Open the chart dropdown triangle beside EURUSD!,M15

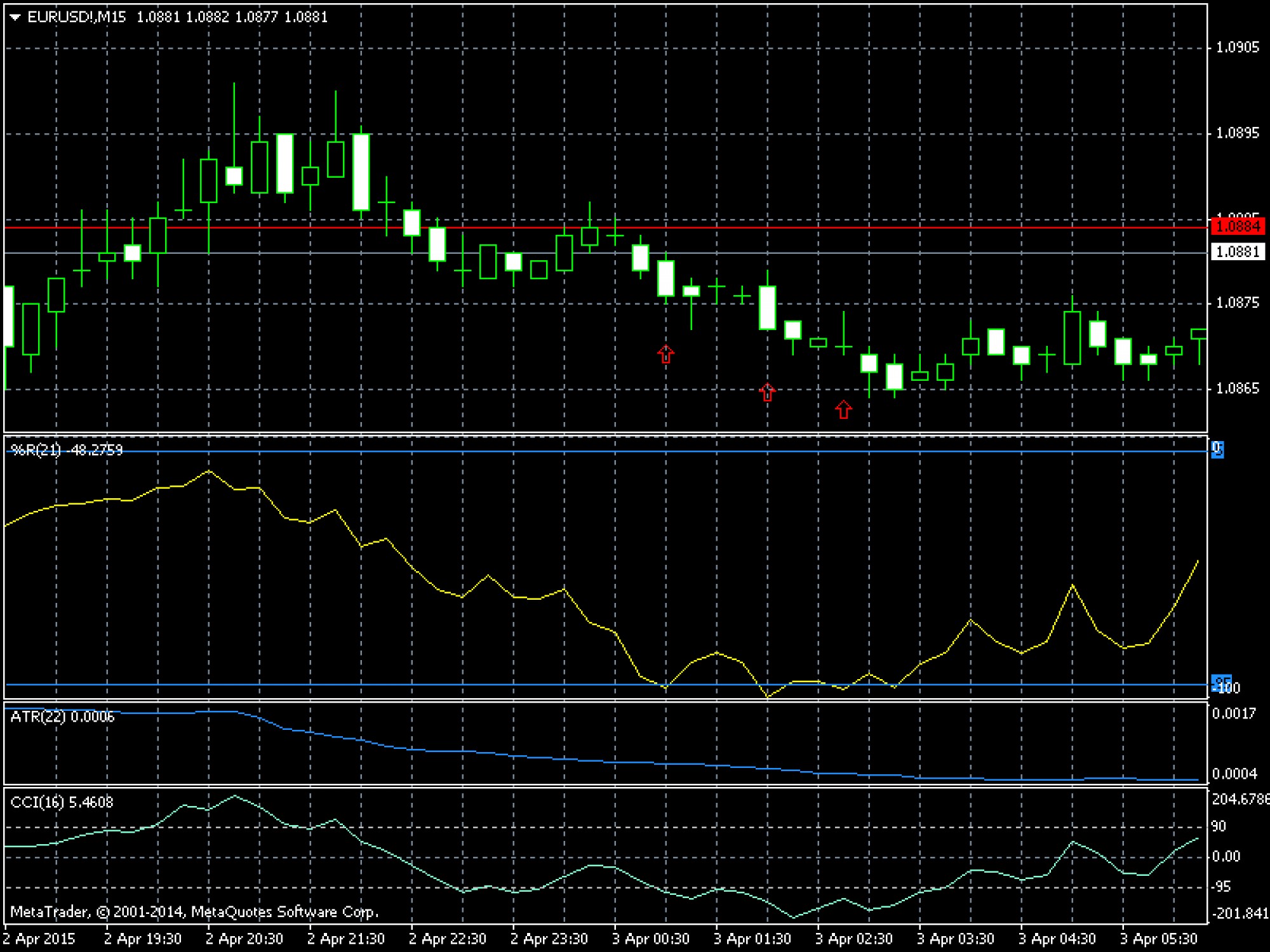tap(15, 18)
